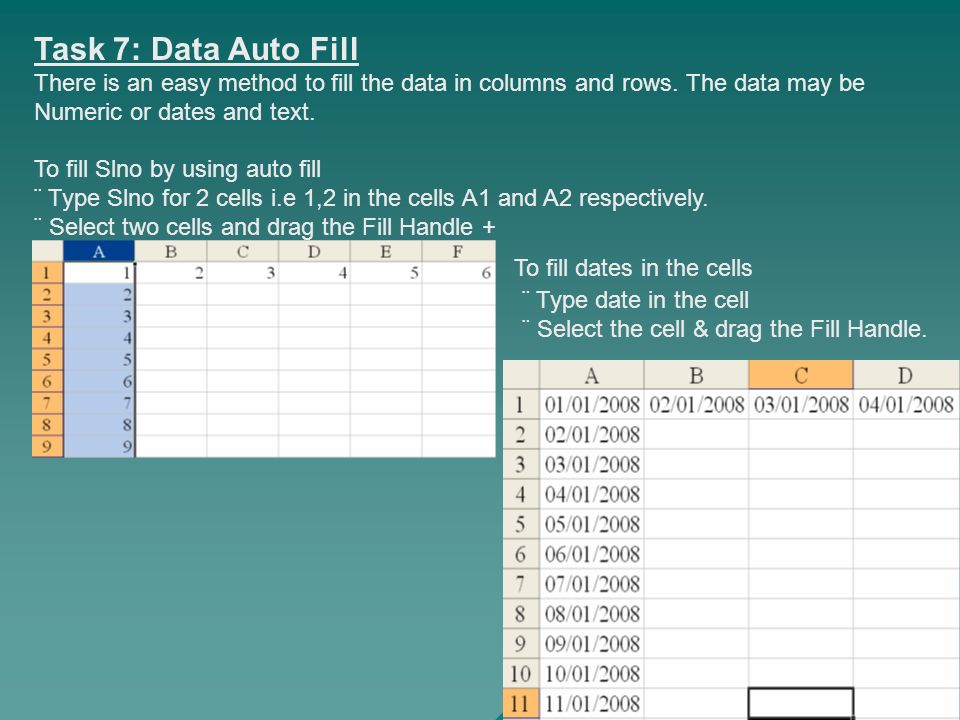
Task: Select date cell D1 with 04/01/2008
Action: [906, 405]
